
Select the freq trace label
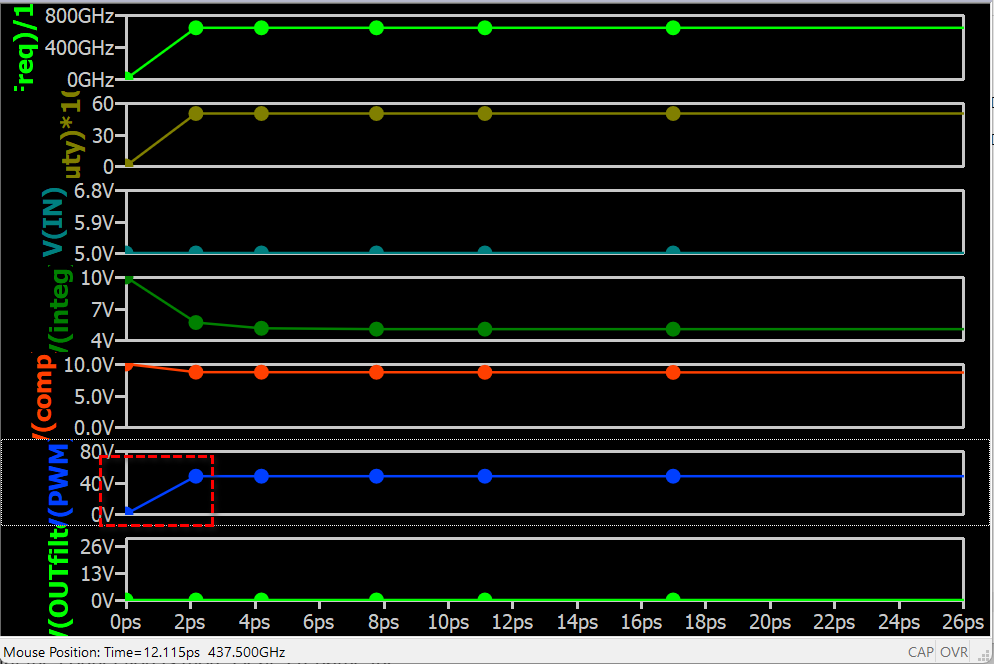click(24, 46)
